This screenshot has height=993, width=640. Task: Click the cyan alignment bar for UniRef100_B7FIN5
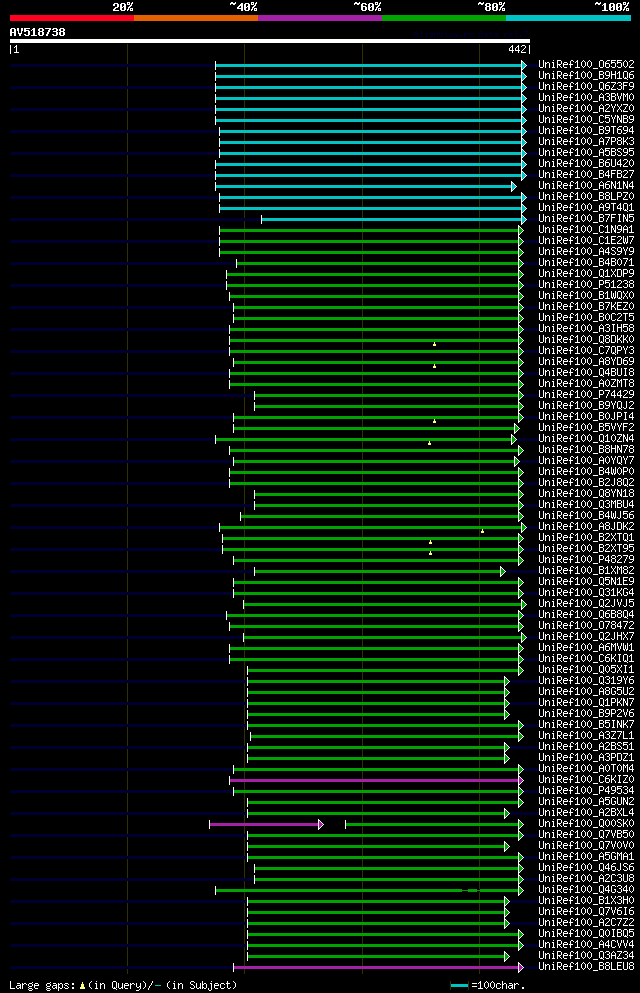394,220
